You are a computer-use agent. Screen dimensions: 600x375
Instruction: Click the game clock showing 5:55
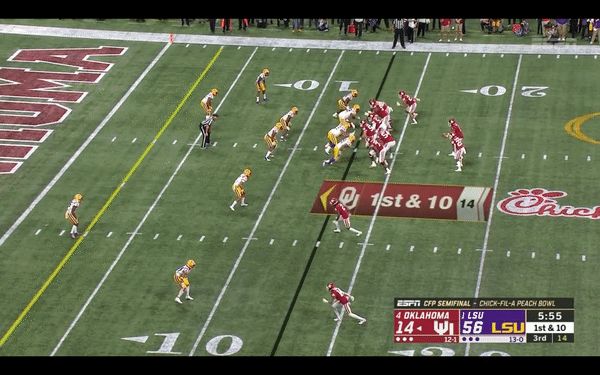550,316
